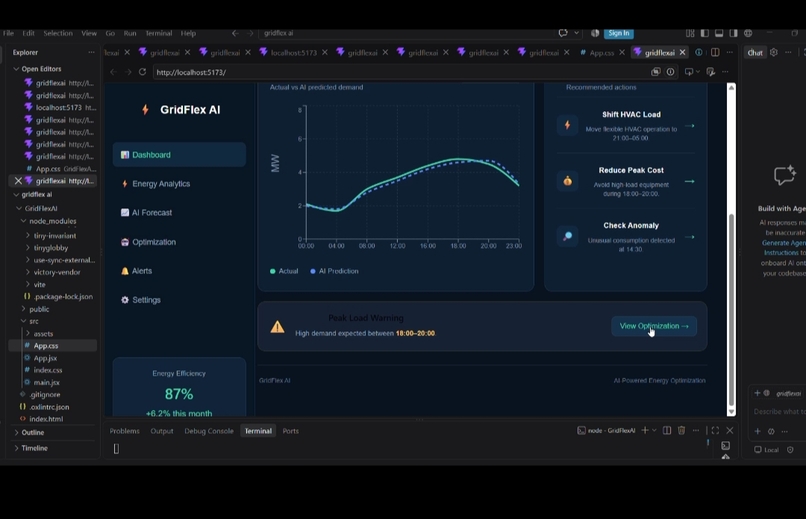The height and width of the screenshot is (519, 806).
Task: Open package-lock.json in the file tree
Action: click(63, 296)
